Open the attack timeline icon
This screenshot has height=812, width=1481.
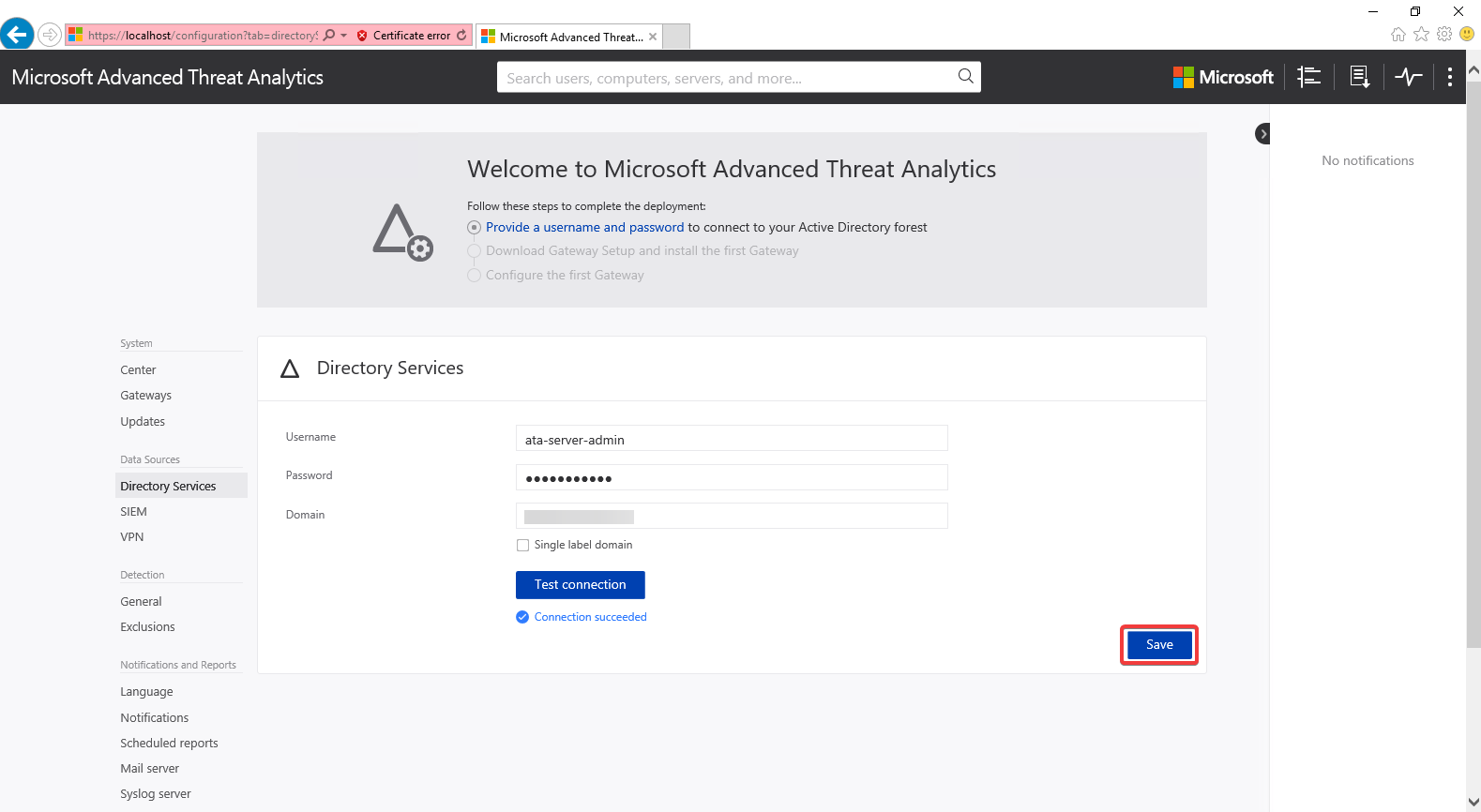1309,77
